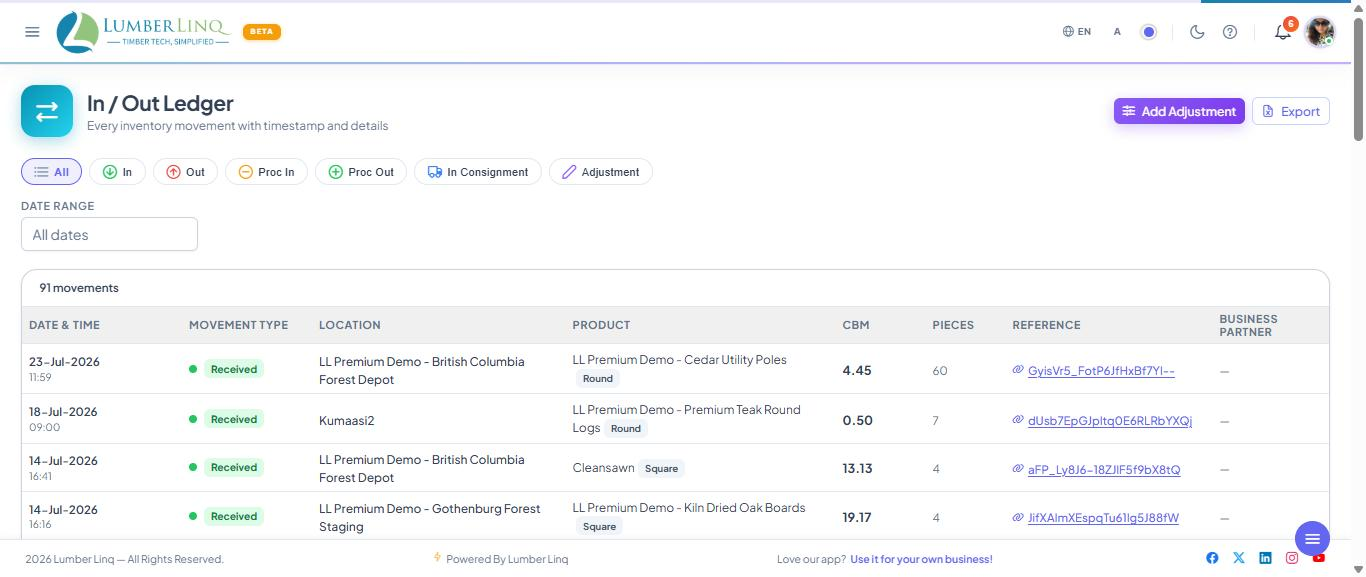Image resolution: width=1366 pixels, height=577 pixels.
Task: Click the link icon beside dUsb7Ep reference
Action: pos(1018,420)
